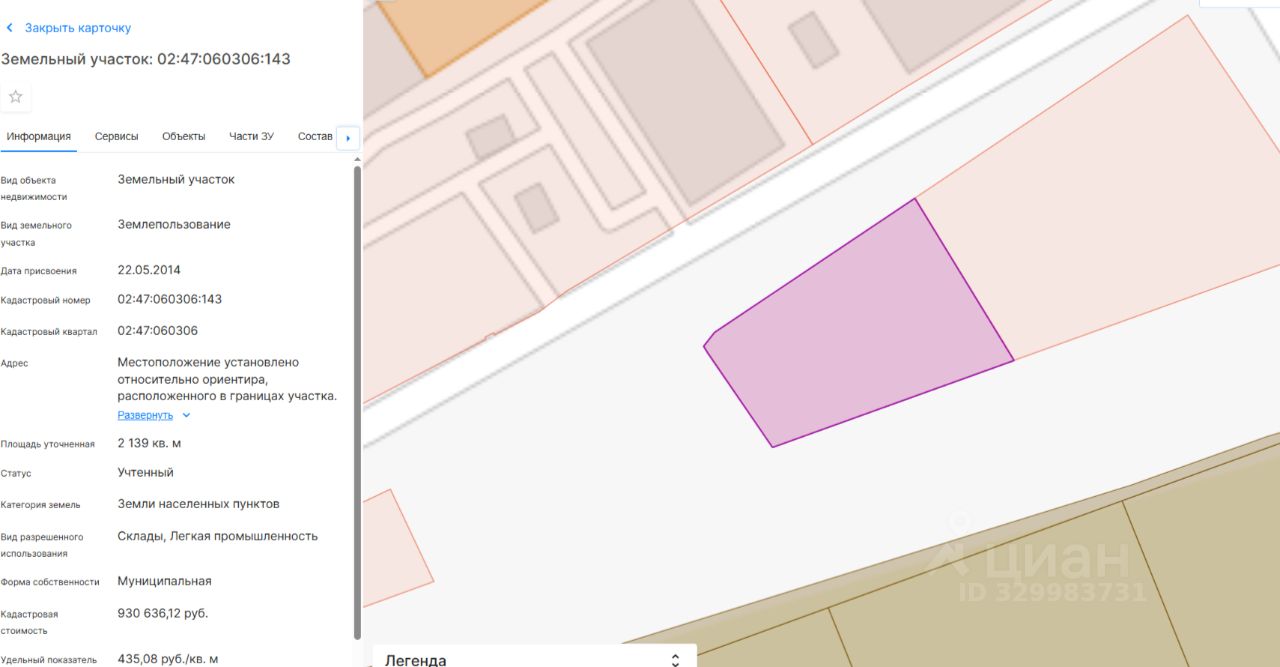
Task: Close the parcel card with Закрыть карточку
Action: click(x=78, y=28)
